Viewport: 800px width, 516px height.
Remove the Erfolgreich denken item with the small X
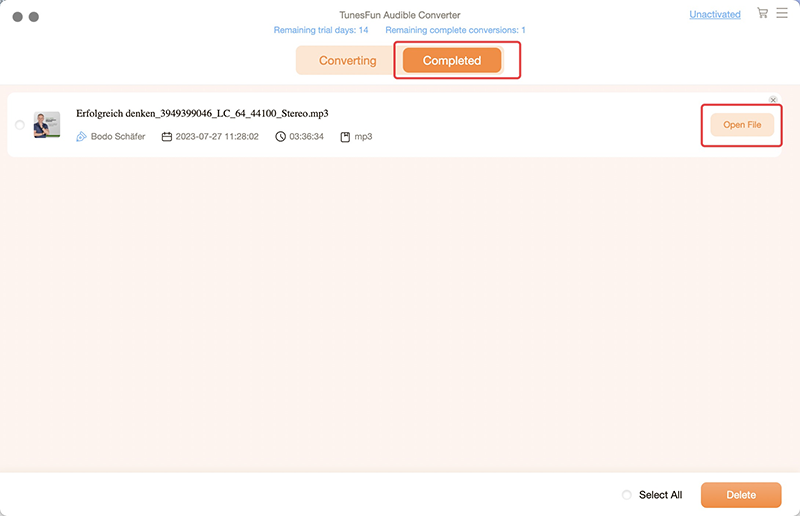pos(773,100)
